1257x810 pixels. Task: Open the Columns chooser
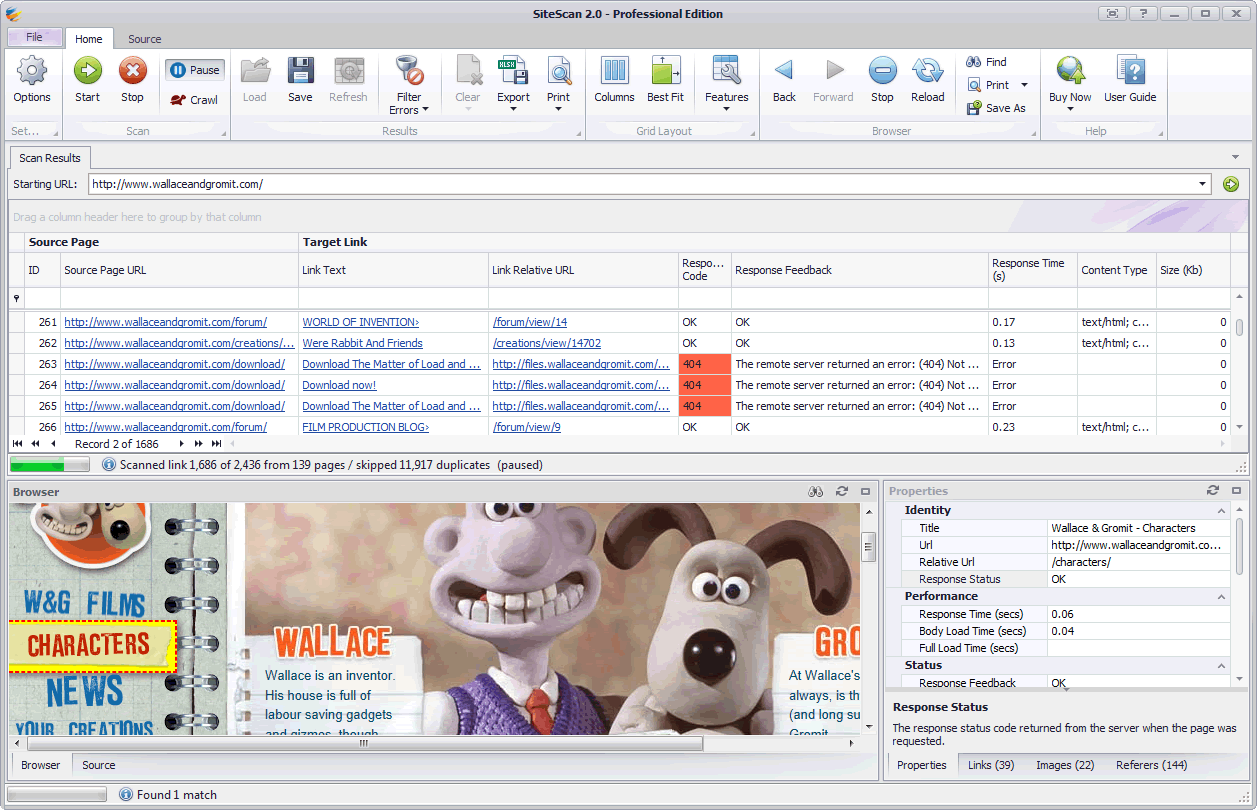(x=614, y=80)
